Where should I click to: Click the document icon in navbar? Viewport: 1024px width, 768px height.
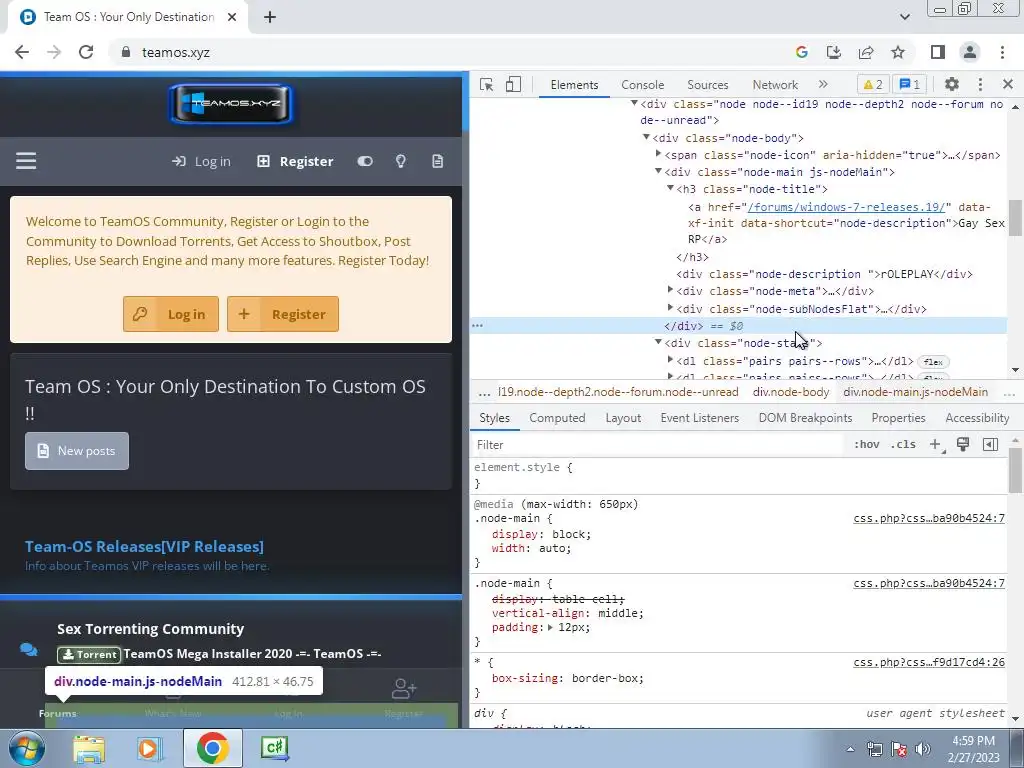[438, 161]
